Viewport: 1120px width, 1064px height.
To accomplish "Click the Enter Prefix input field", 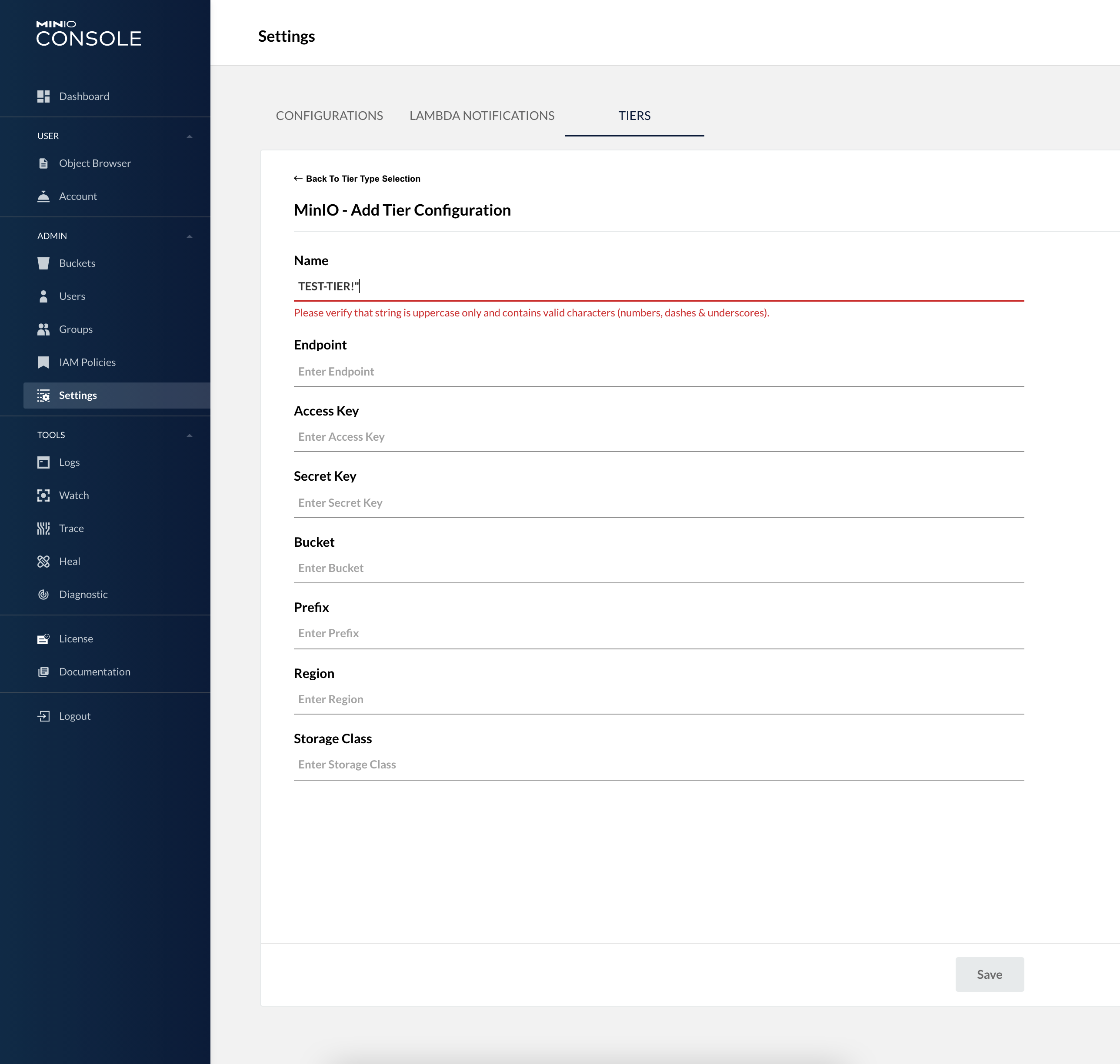I will pyautogui.click(x=659, y=634).
